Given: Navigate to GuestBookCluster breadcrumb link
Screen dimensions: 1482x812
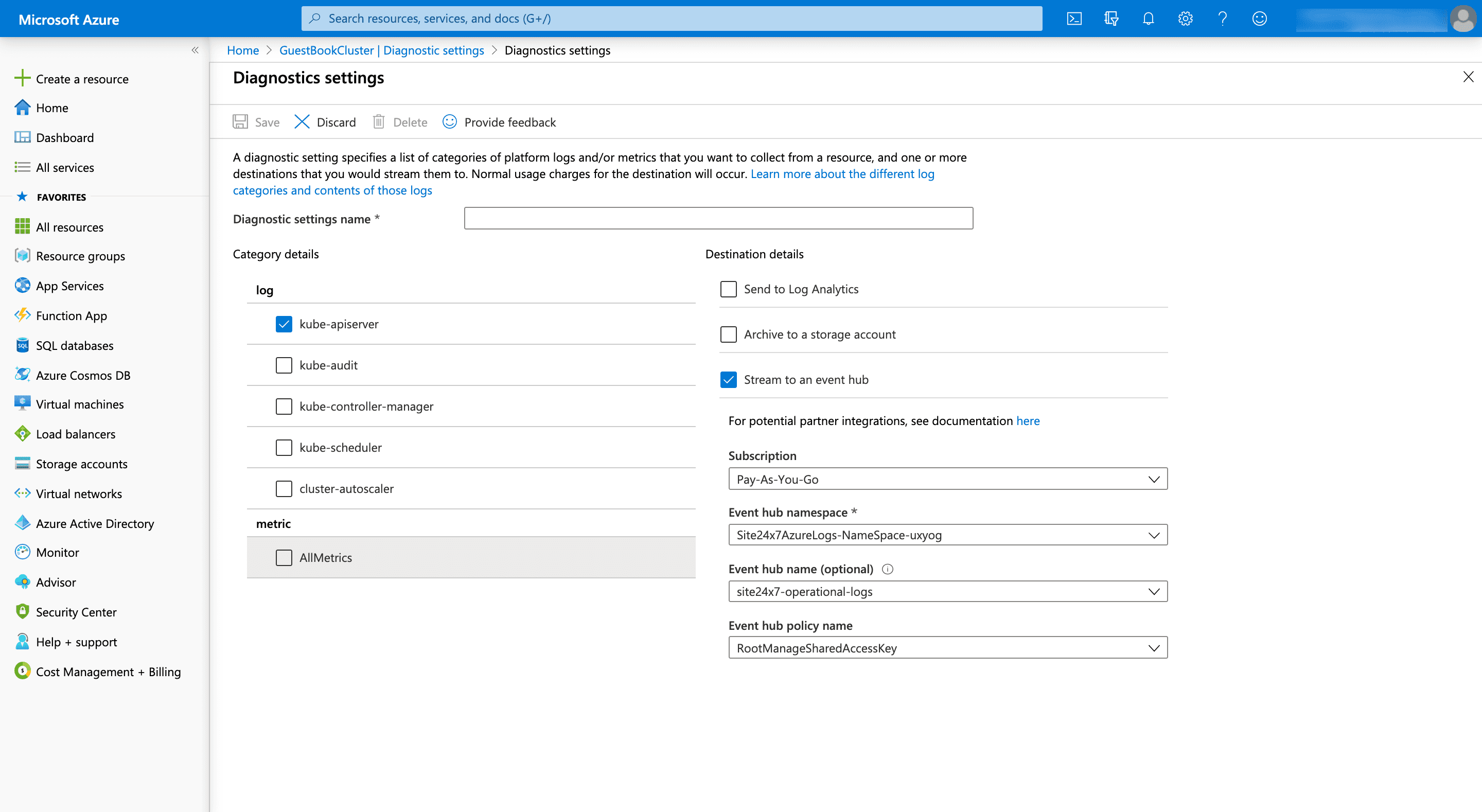Looking at the screenshot, I should coord(381,50).
